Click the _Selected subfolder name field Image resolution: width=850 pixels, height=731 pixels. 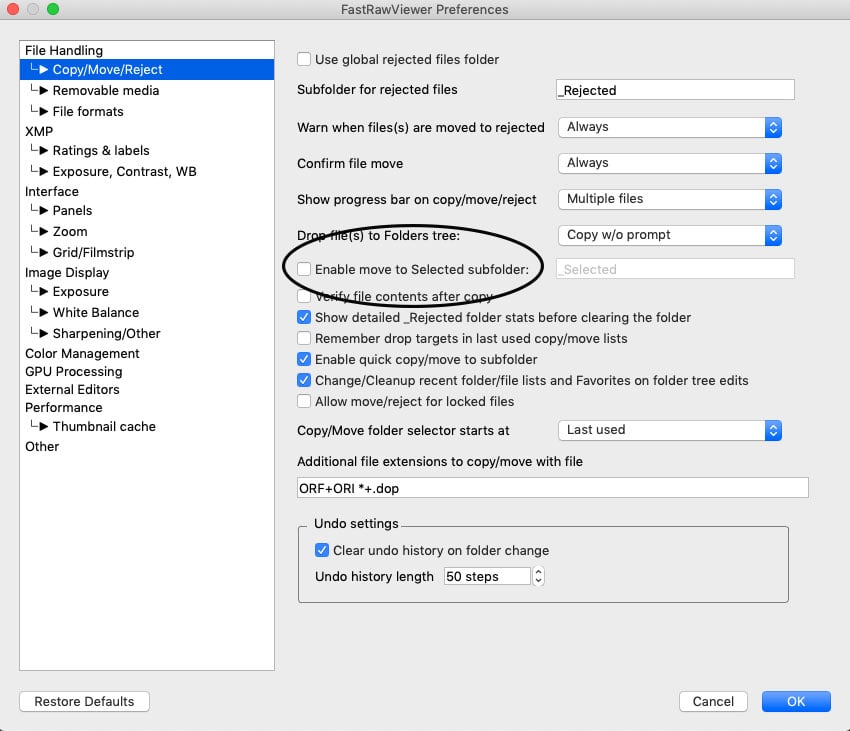click(675, 269)
